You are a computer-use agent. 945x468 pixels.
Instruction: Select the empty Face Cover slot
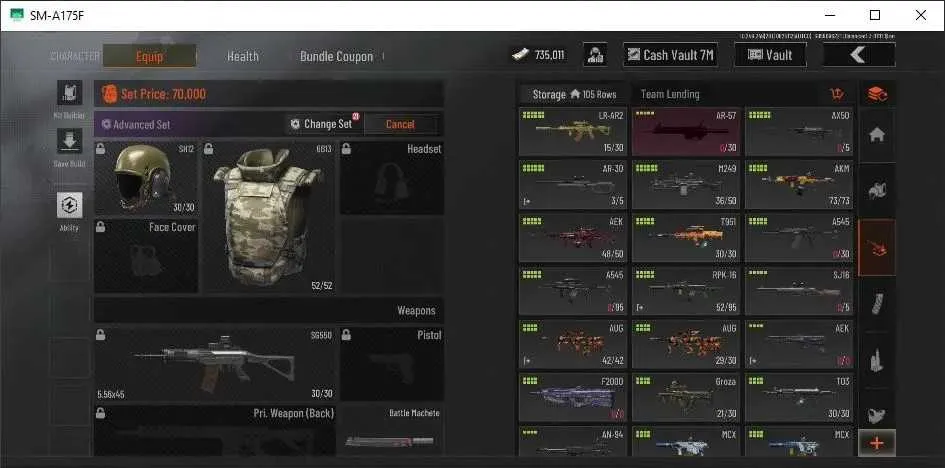(x=146, y=257)
